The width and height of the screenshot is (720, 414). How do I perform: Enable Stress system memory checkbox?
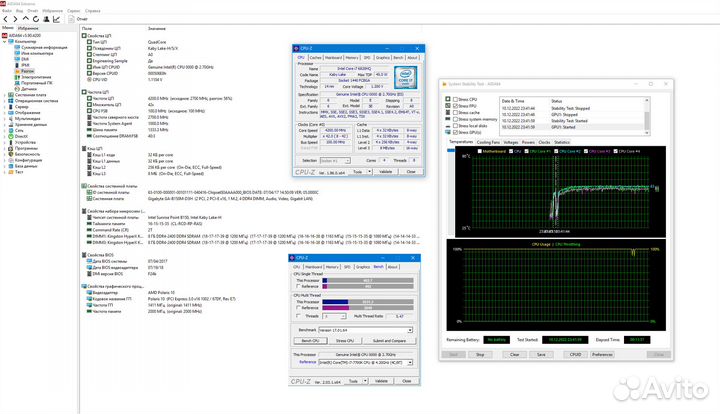pyautogui.click(x=456, y=119)
